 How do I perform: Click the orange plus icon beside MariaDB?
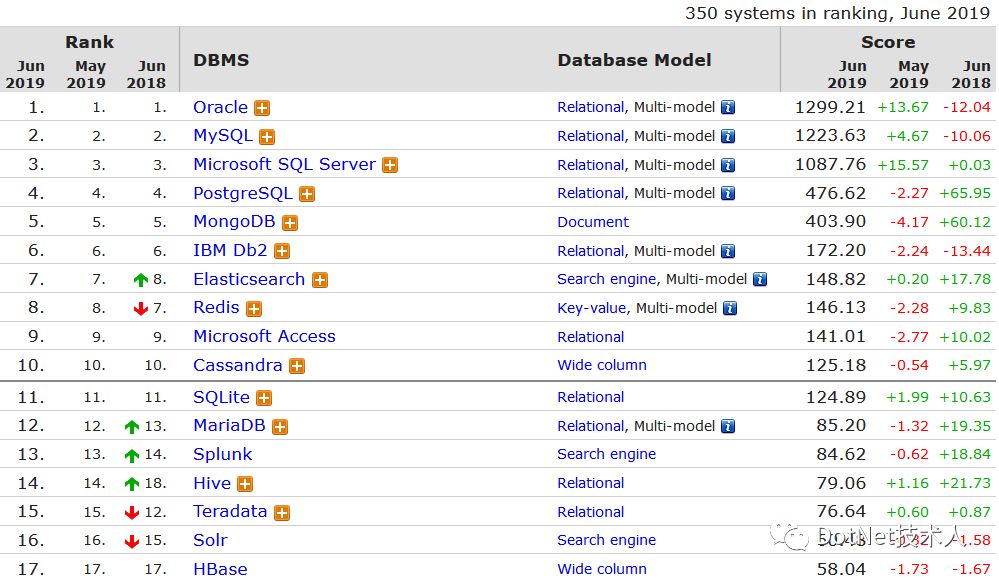280,426
